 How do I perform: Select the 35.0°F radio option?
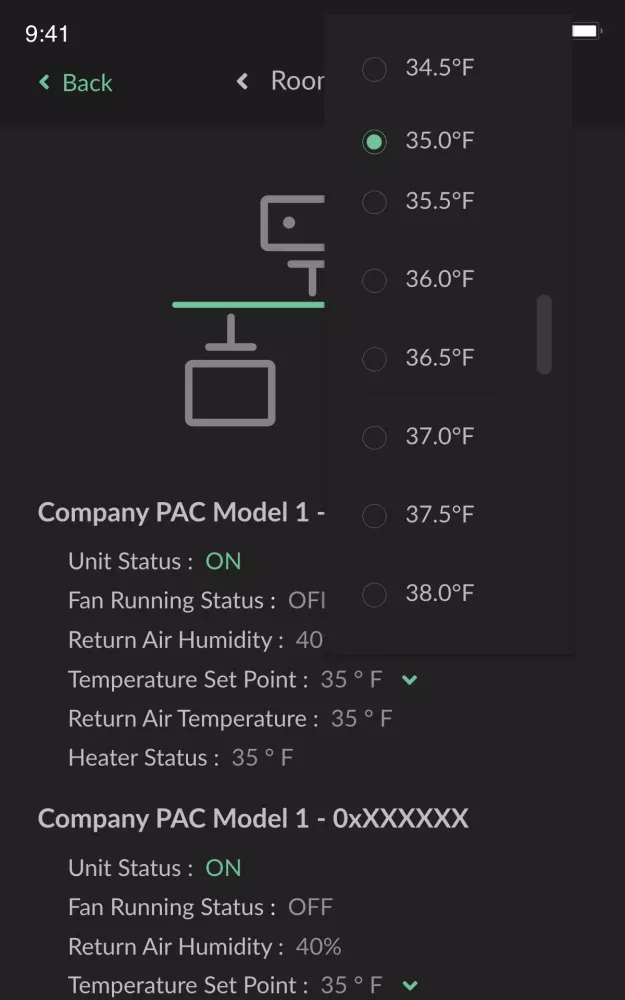coord(417,141)
